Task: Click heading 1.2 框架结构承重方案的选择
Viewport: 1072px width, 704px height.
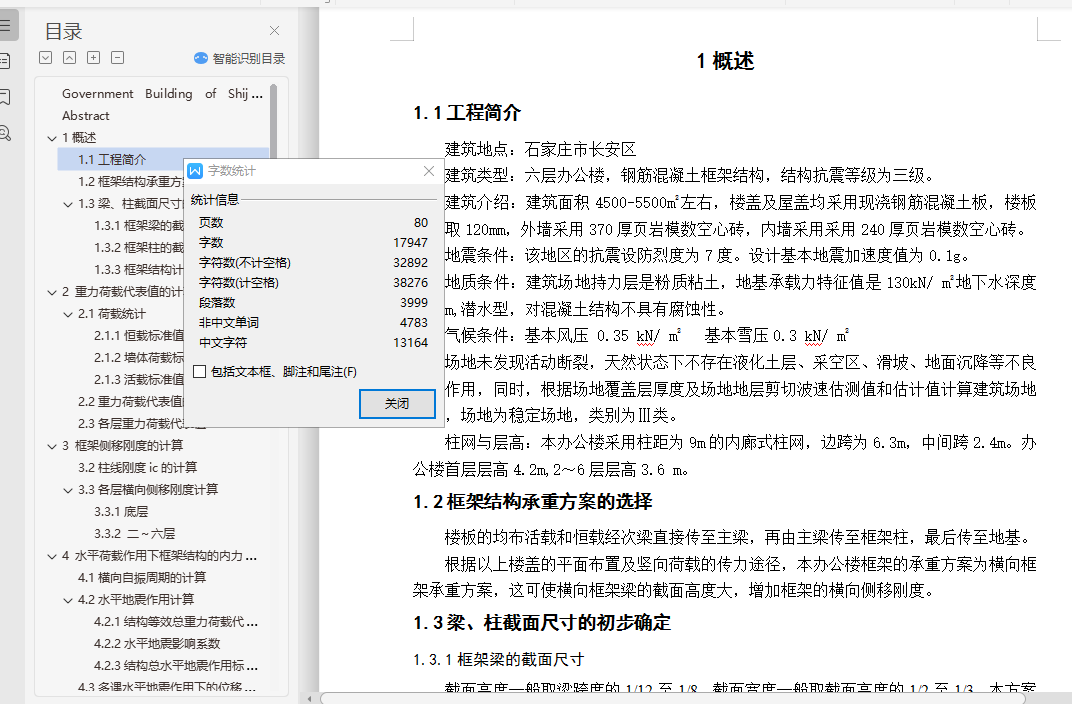Action: click(x=533, y=502)
